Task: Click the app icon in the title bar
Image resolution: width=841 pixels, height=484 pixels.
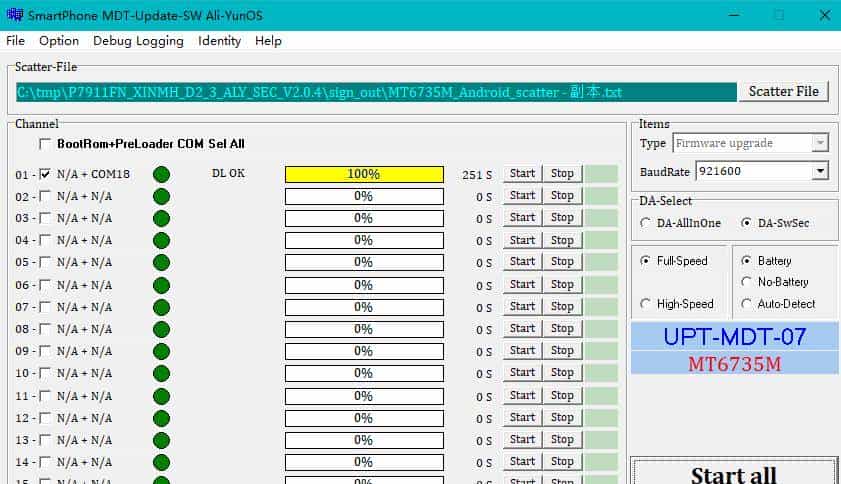Action: (x=14, y=15)
